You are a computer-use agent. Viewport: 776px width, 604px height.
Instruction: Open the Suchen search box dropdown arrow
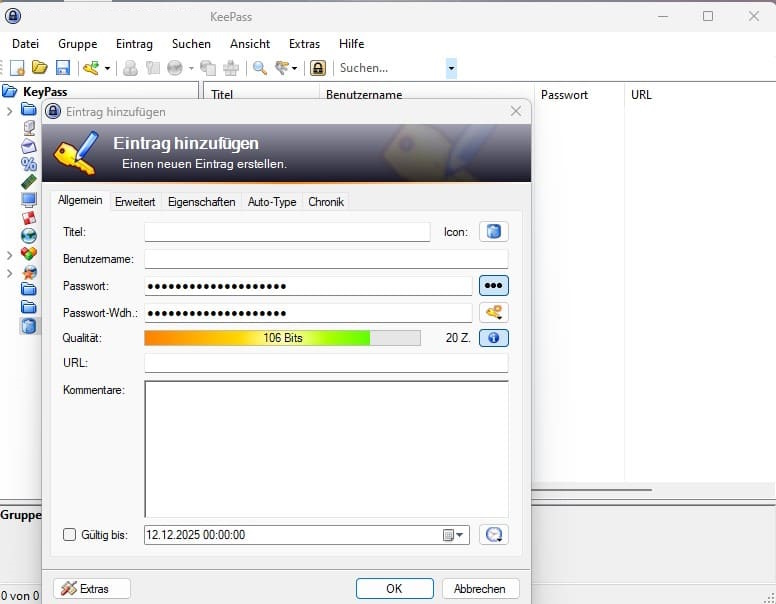451,68
